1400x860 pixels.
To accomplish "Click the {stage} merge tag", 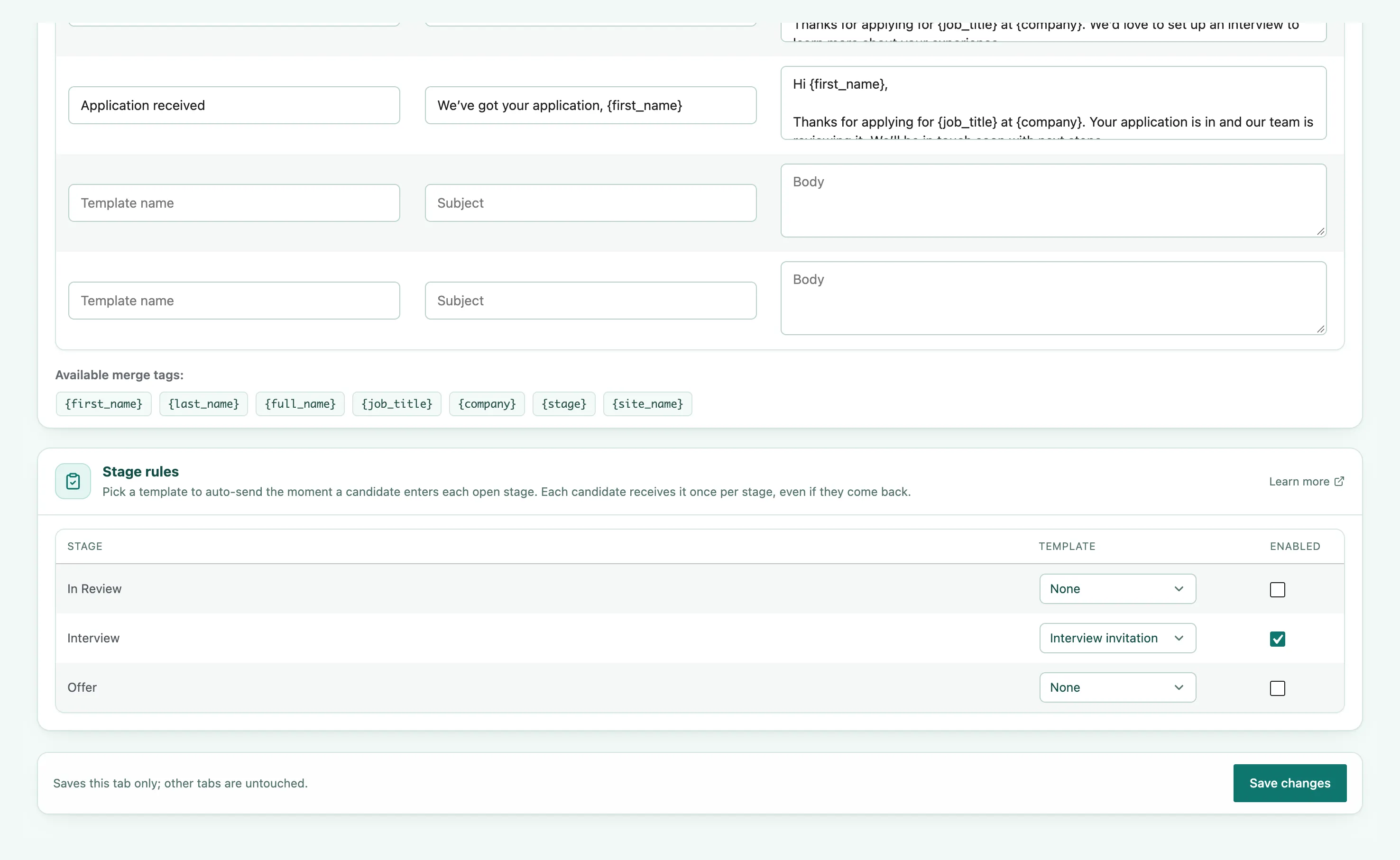I will [x=564, y=404].
